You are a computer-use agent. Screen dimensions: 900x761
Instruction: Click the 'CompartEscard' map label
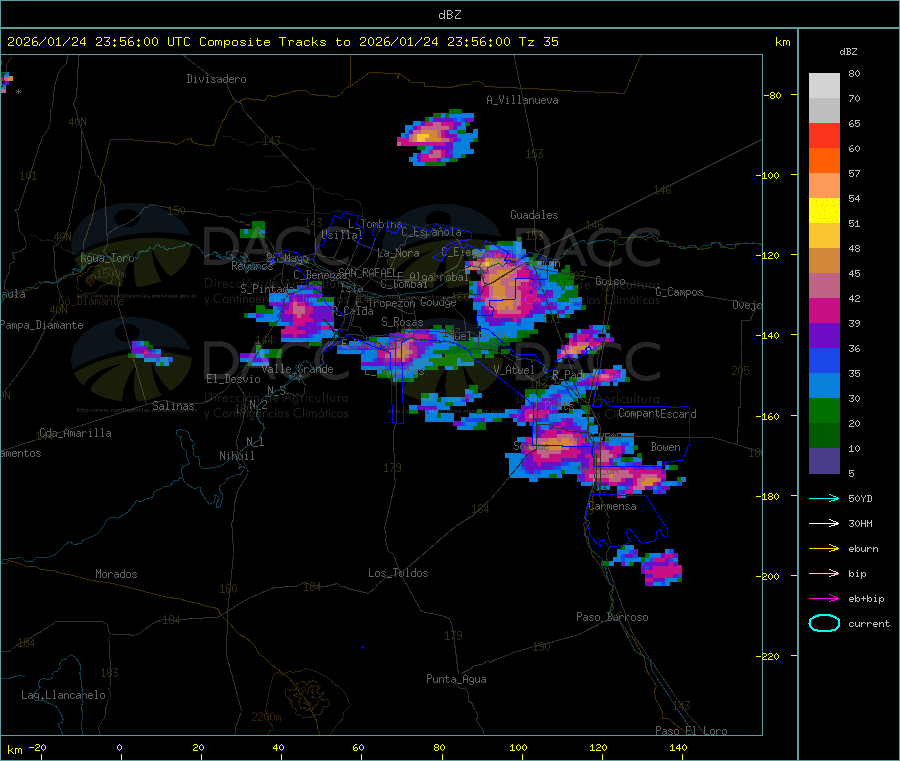click(x=657, y=414)
